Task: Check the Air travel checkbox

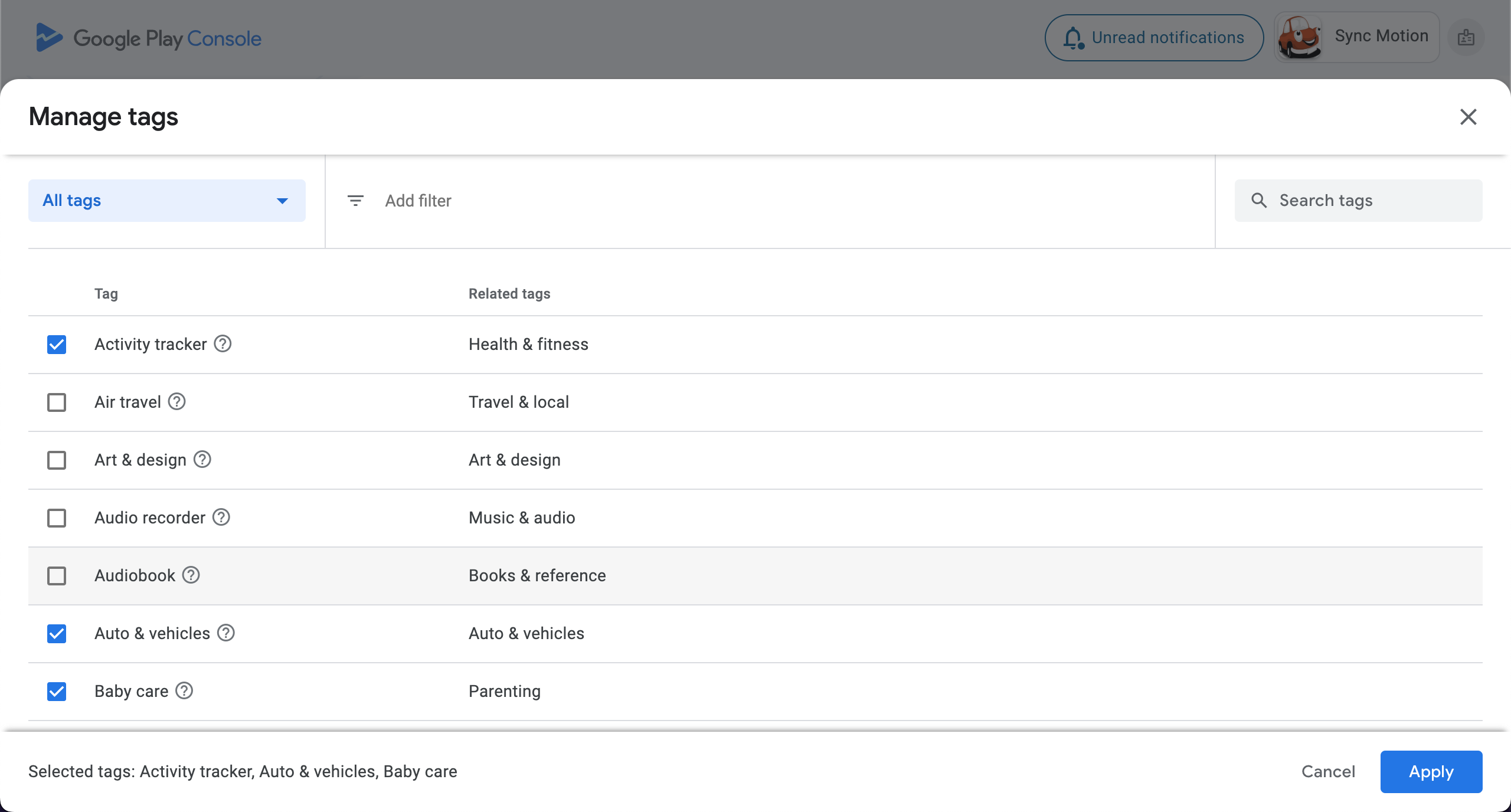Action: [x=57, y=402]
